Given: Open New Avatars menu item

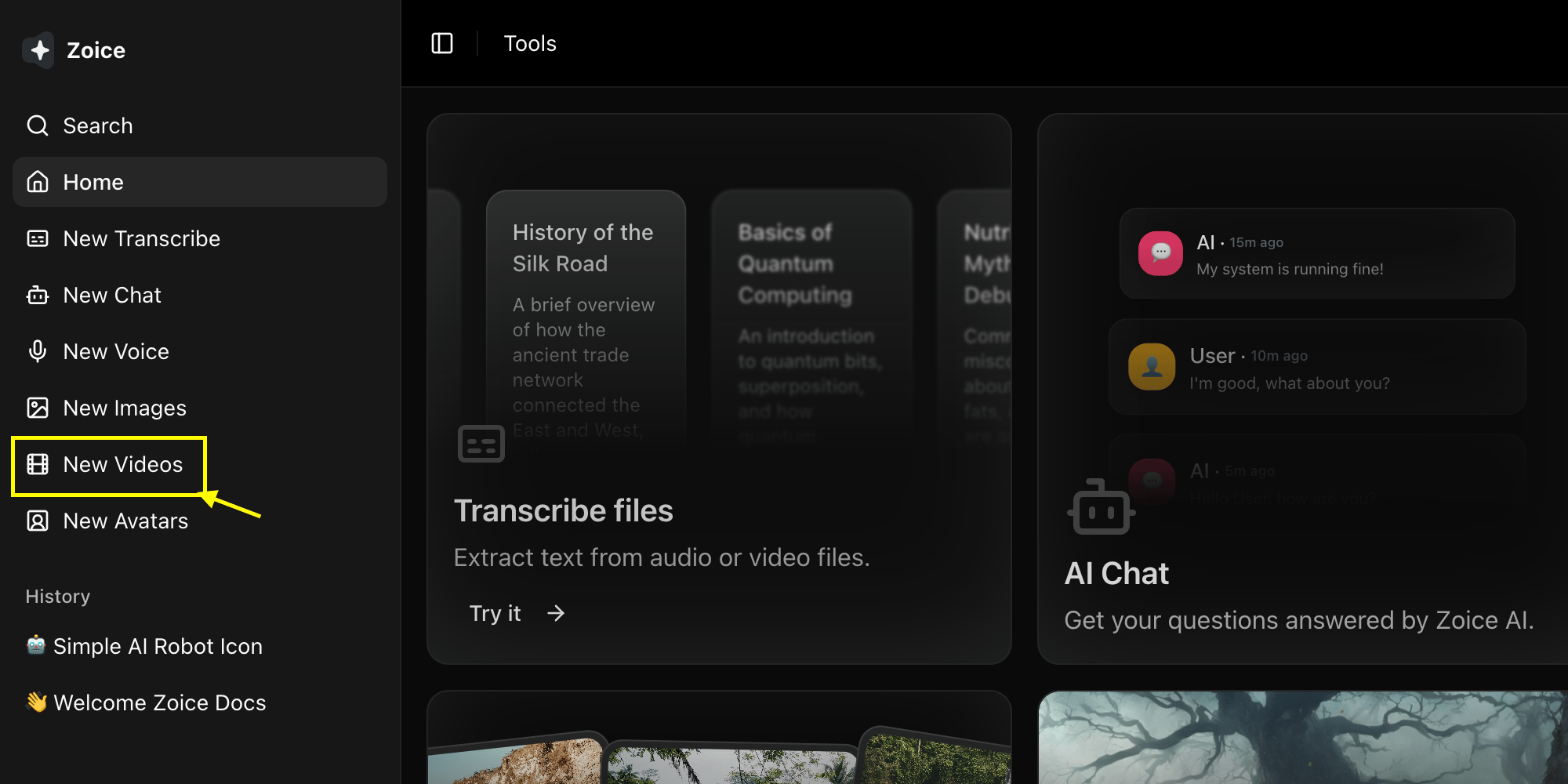Looking at the screenshot, I should 200,521.
